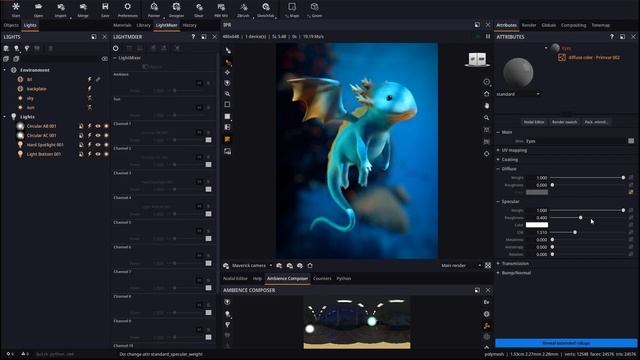Viewport: 640px width, 360px height.
Task: Click the Specular roughness slider handle
Action: (580, 218)
